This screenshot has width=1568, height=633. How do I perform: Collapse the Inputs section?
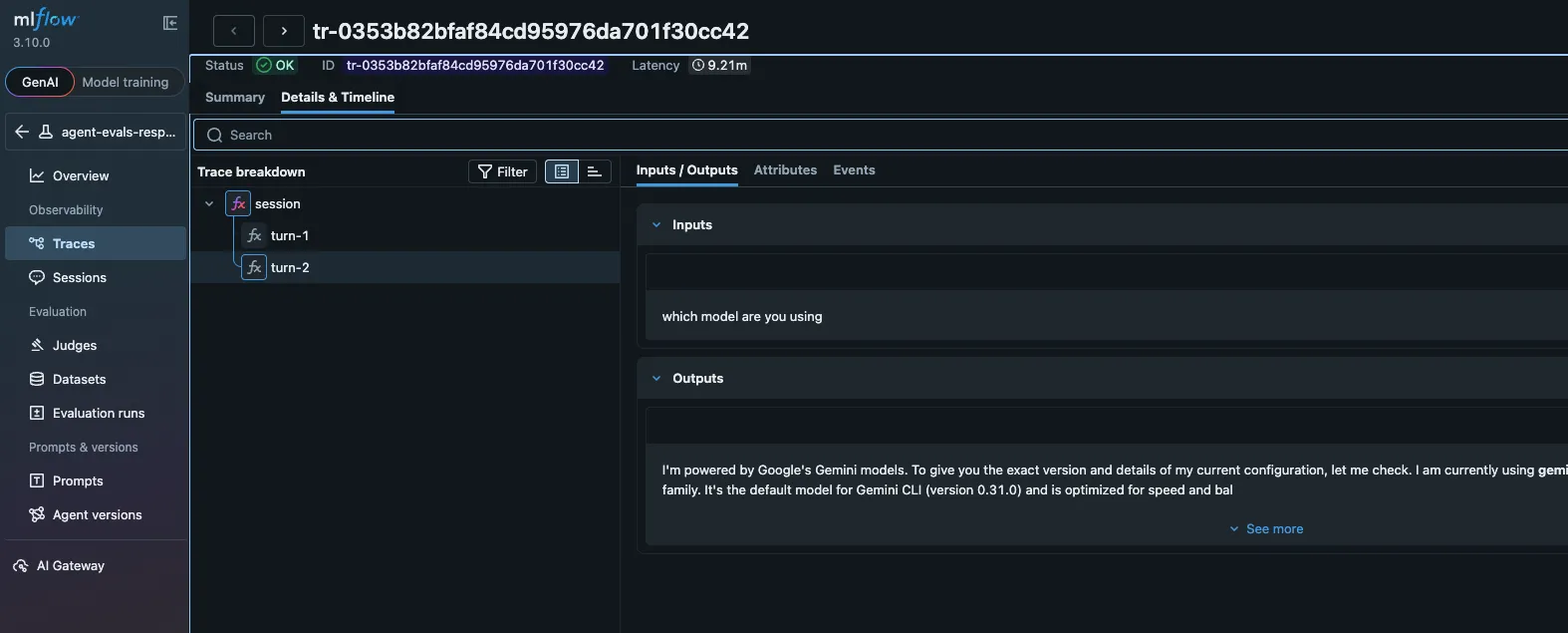(656, 224)
